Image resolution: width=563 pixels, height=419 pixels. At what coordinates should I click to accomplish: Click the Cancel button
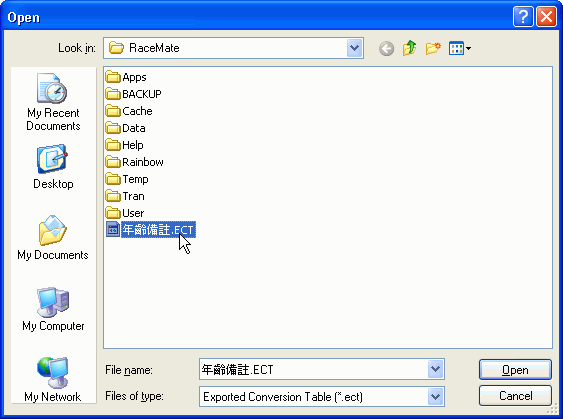pos(515,396)
